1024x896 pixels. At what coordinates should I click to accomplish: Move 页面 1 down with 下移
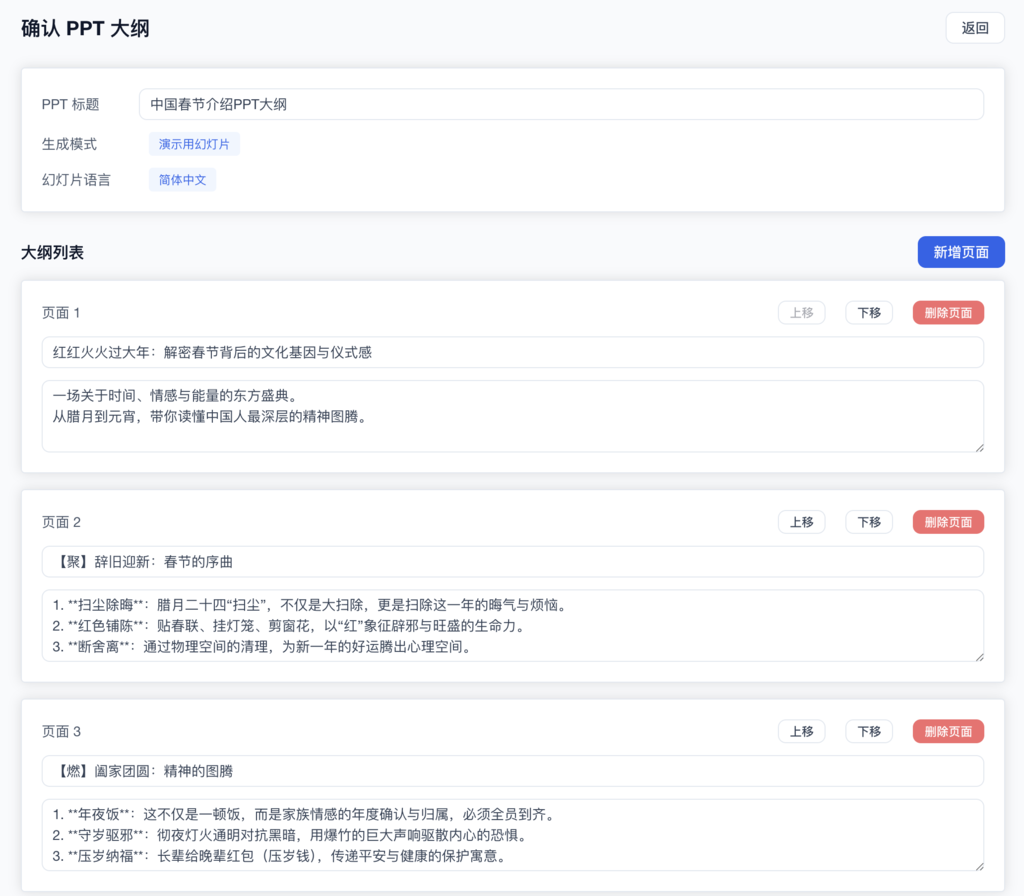[x=868, y=313]
